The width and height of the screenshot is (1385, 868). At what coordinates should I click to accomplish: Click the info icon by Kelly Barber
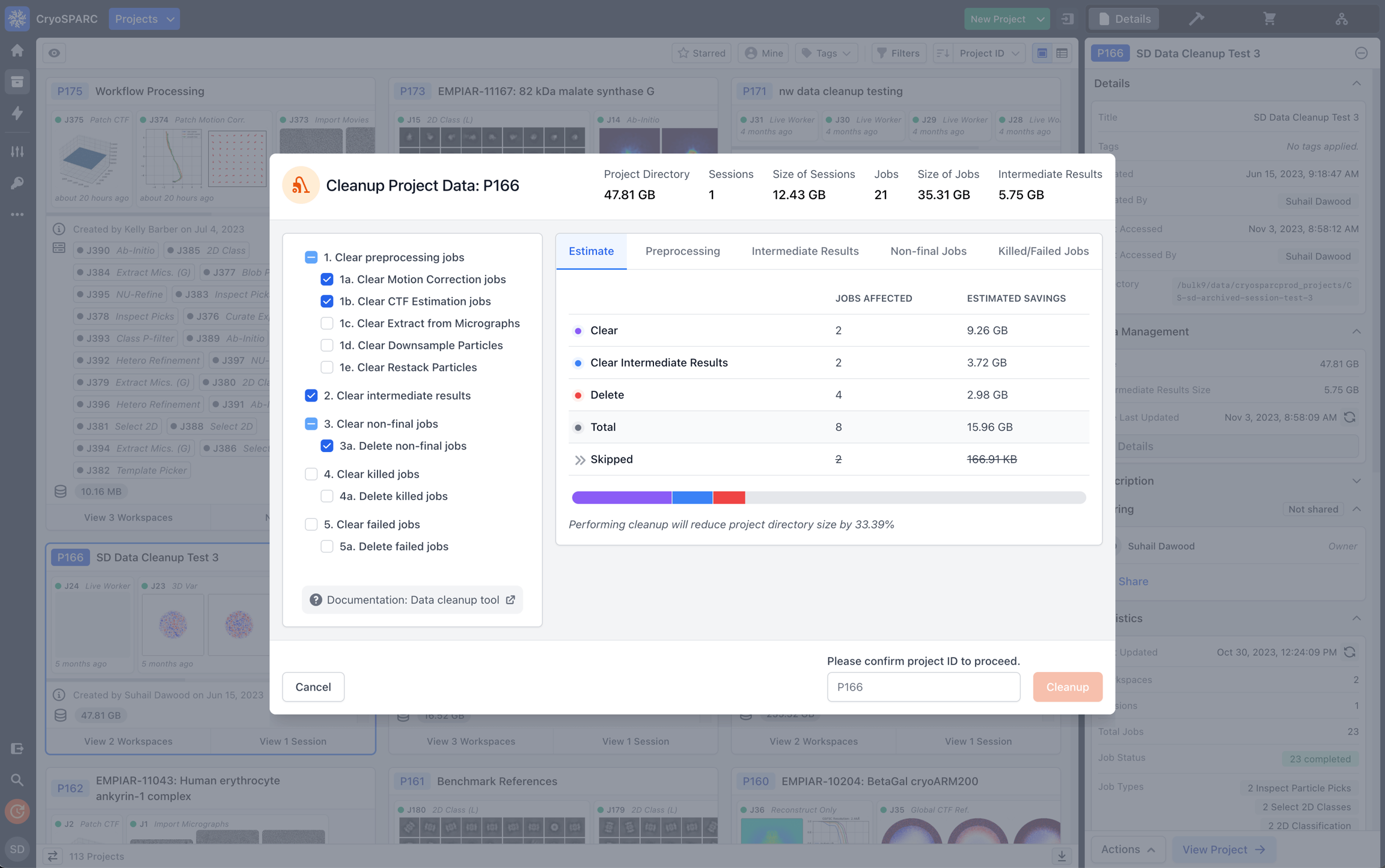(x=59, y=229)
